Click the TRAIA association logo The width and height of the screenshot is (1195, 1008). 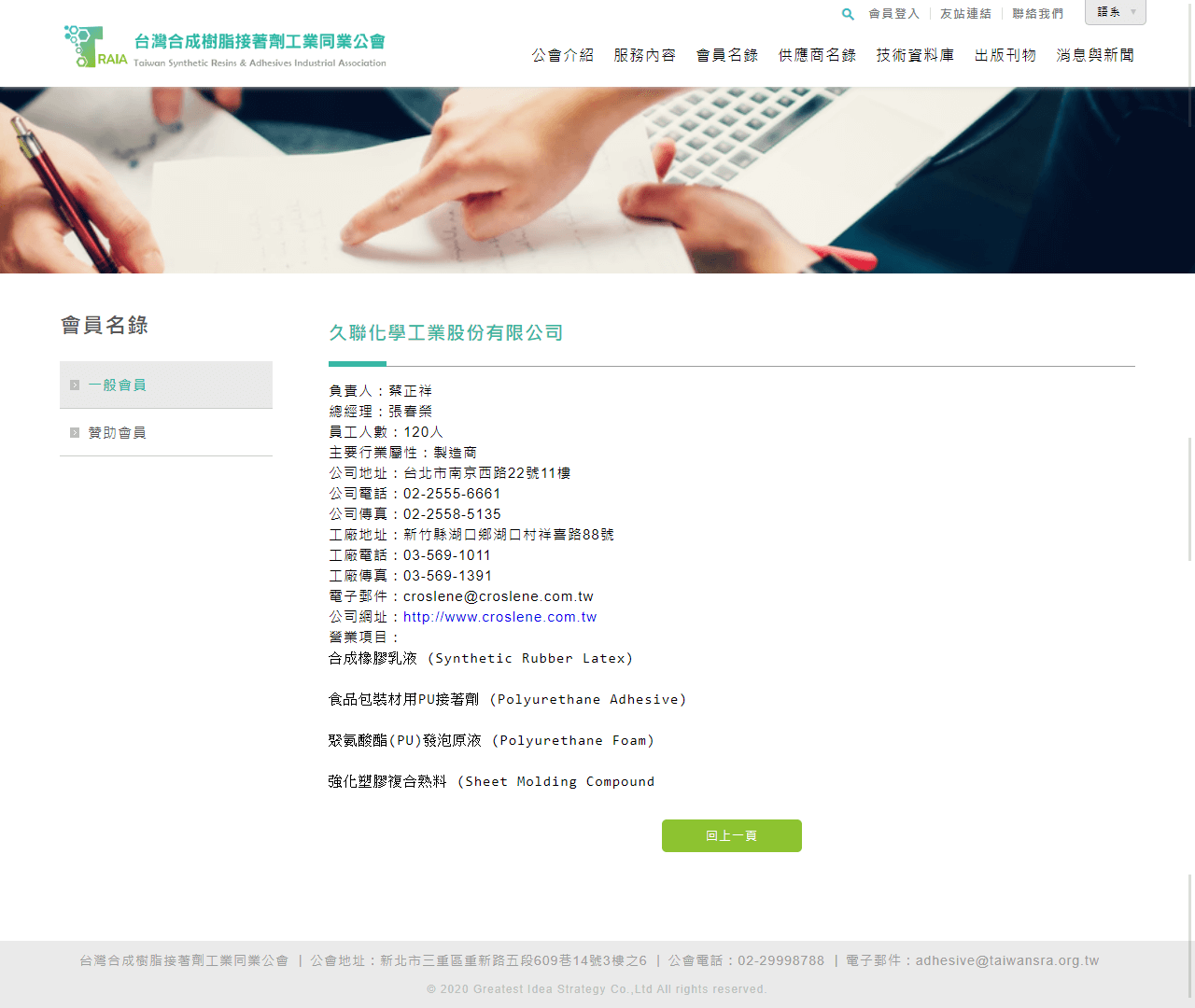[225, 47]
